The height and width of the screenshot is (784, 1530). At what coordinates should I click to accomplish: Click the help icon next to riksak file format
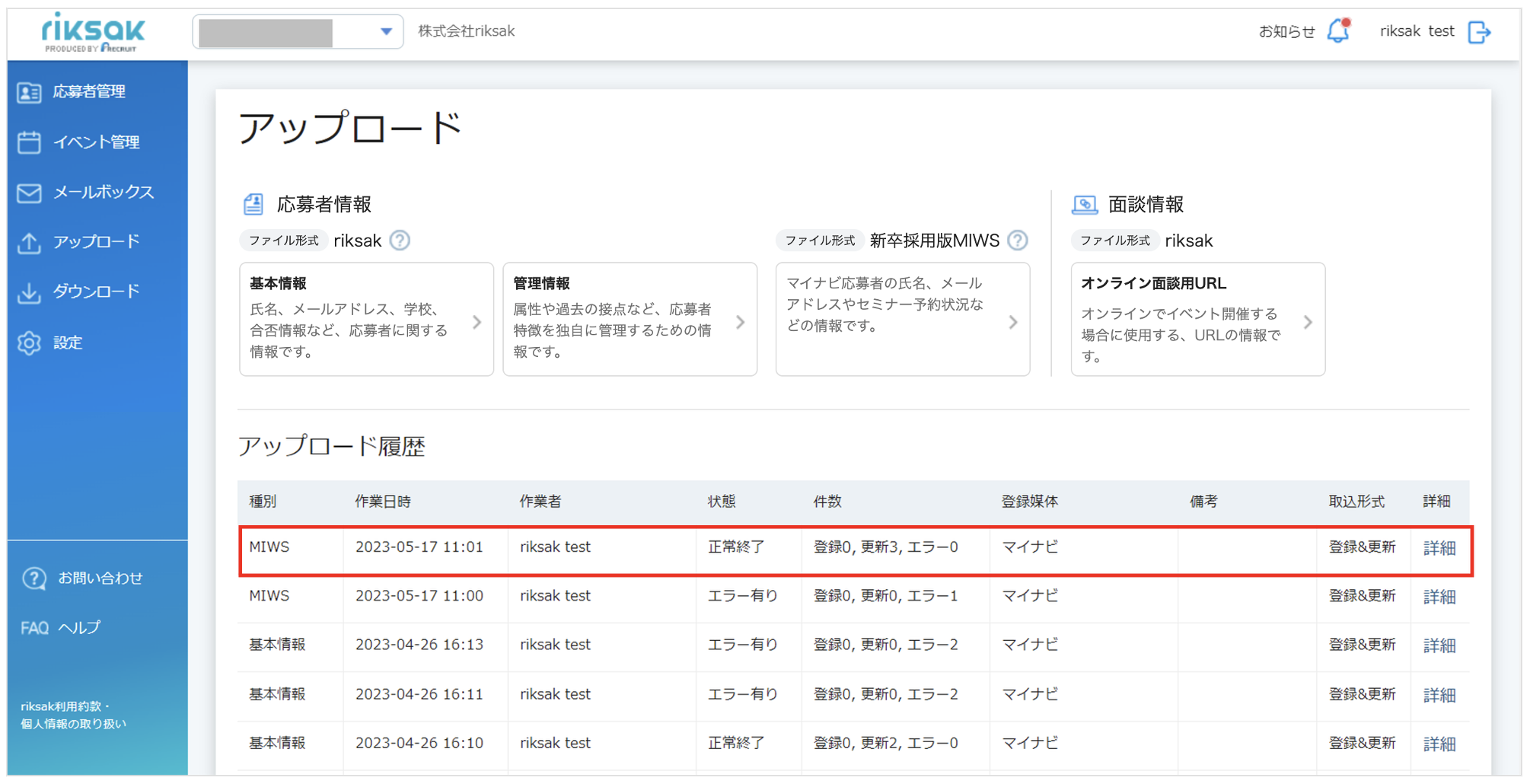(x=400, y=241)
